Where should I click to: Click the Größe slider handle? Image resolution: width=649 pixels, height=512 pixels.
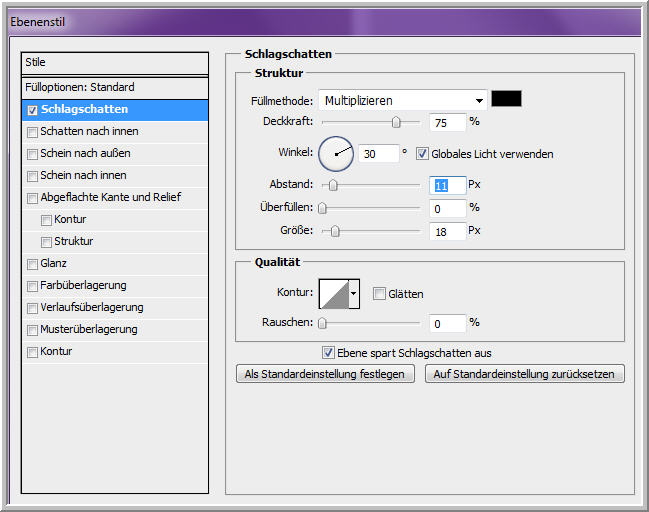coord(335,231)
